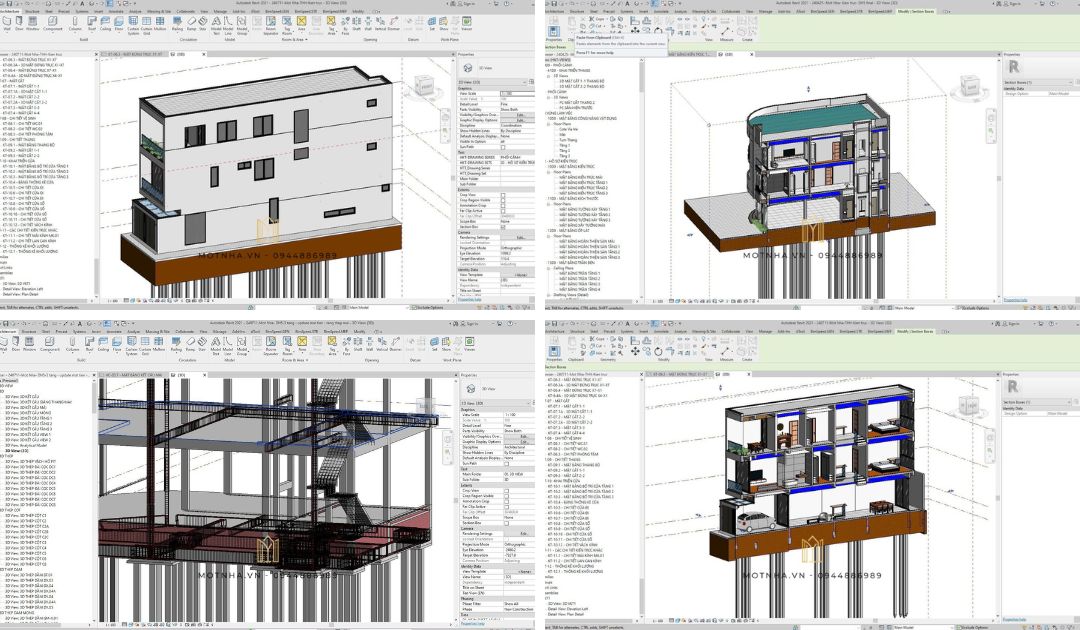This screenshot has width=1080, height=630.
Task: Select the Column tool in top-left window
Action: point(75,24)
